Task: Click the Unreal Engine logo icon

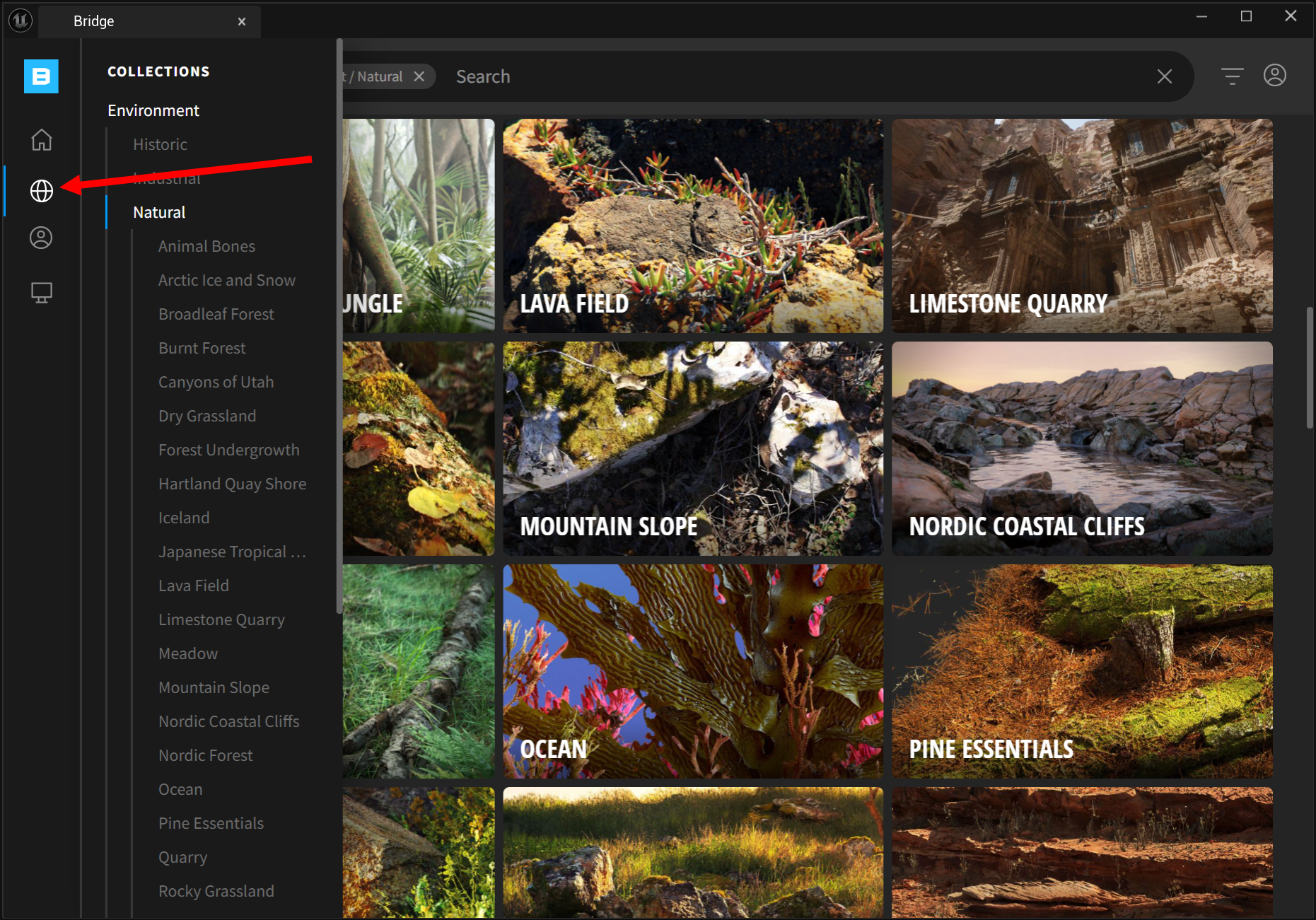Action: click(21, 21)
